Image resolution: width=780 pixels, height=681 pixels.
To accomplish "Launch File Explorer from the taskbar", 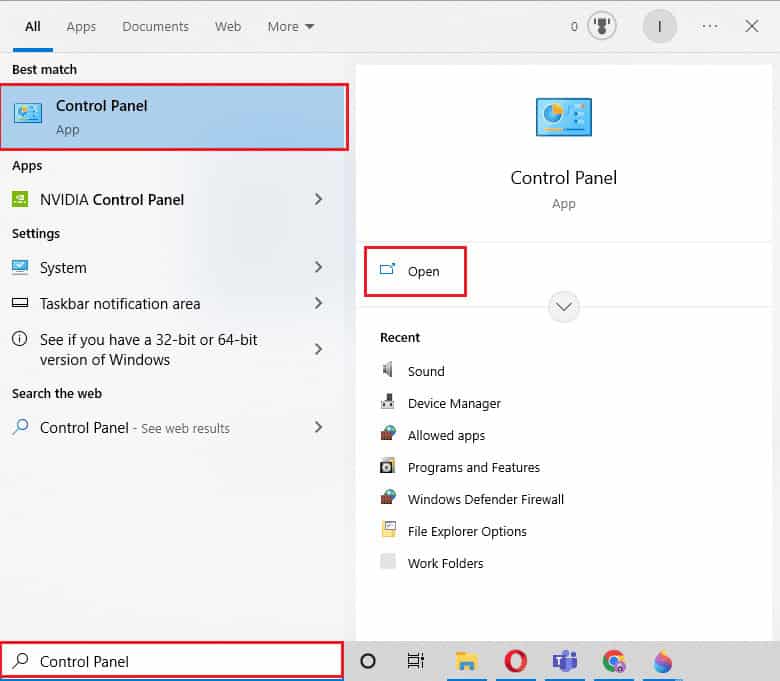I will pyautogui.click(x=466, y=661).
